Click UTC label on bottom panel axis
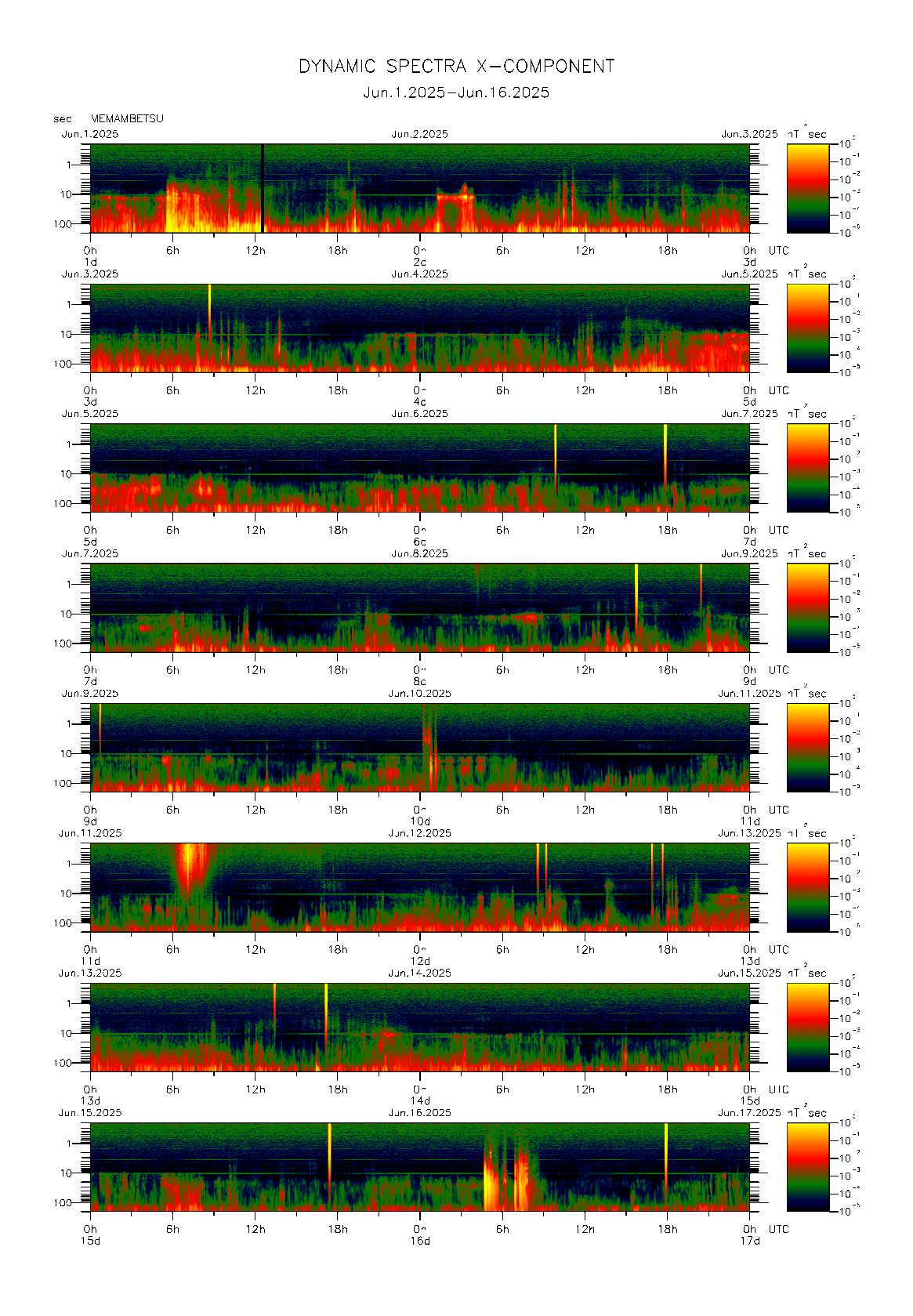913x1316 pixels. [x=778, y=1229]
